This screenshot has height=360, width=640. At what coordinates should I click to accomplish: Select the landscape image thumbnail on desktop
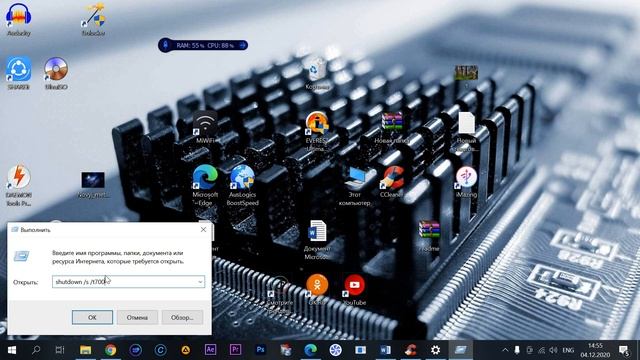(x=466, y=73)
